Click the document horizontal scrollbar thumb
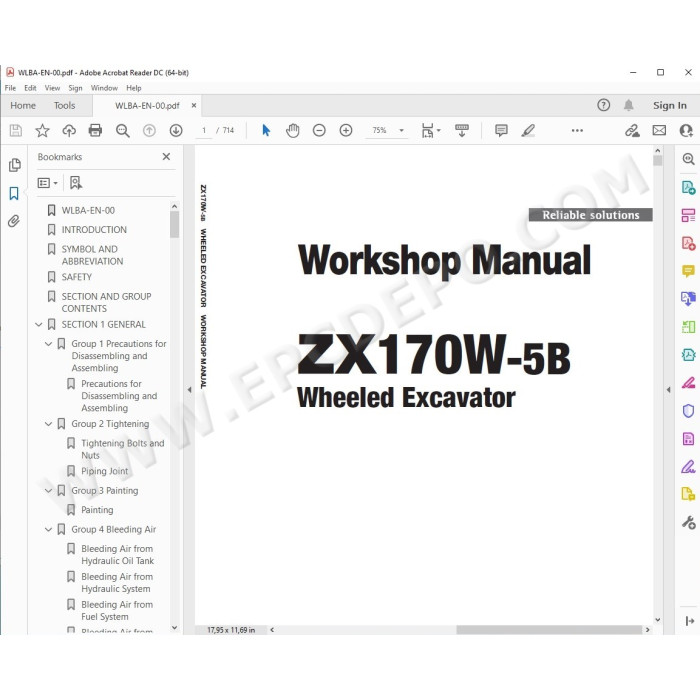The image size is (700, 700). [x=549, y=630]
